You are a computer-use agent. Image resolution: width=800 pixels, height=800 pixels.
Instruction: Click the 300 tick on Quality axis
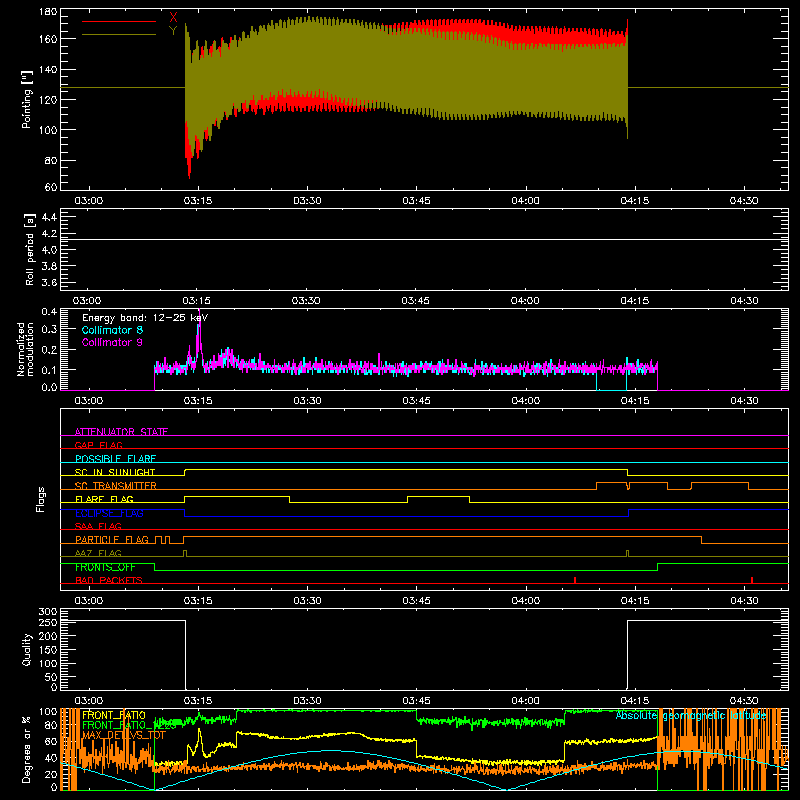[x=48, y=612]
